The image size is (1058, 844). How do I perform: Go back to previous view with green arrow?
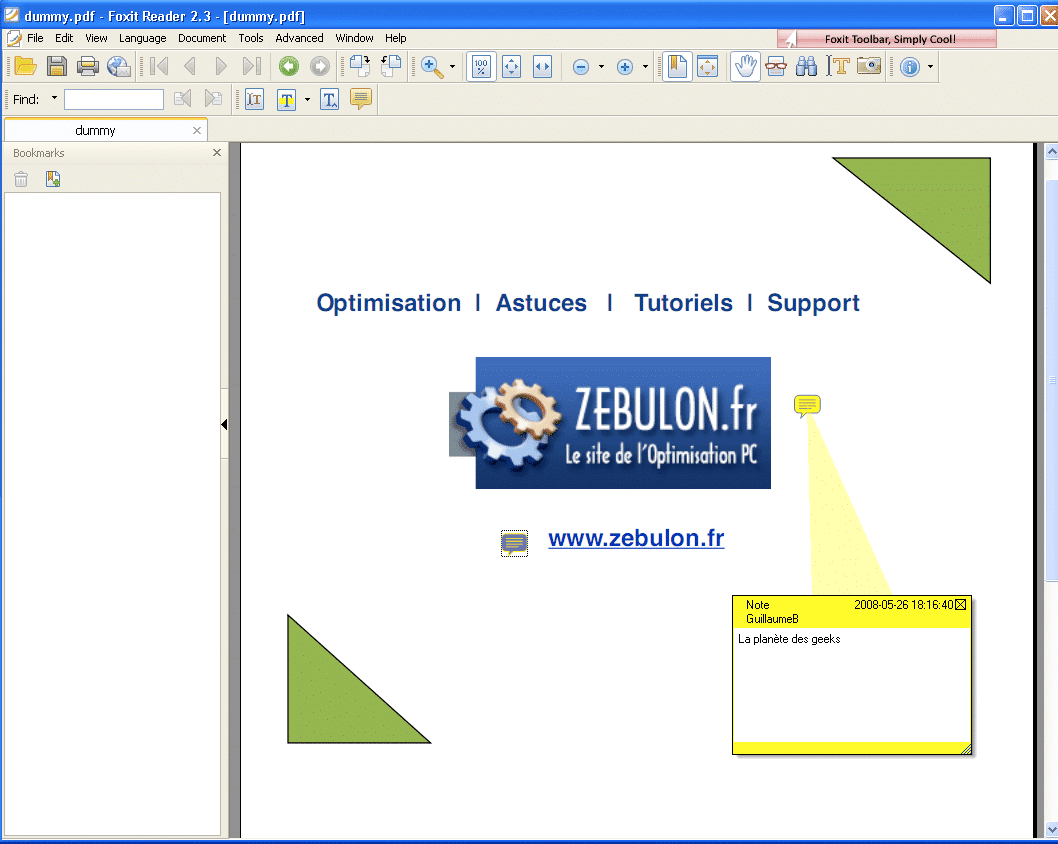[289, 66]
